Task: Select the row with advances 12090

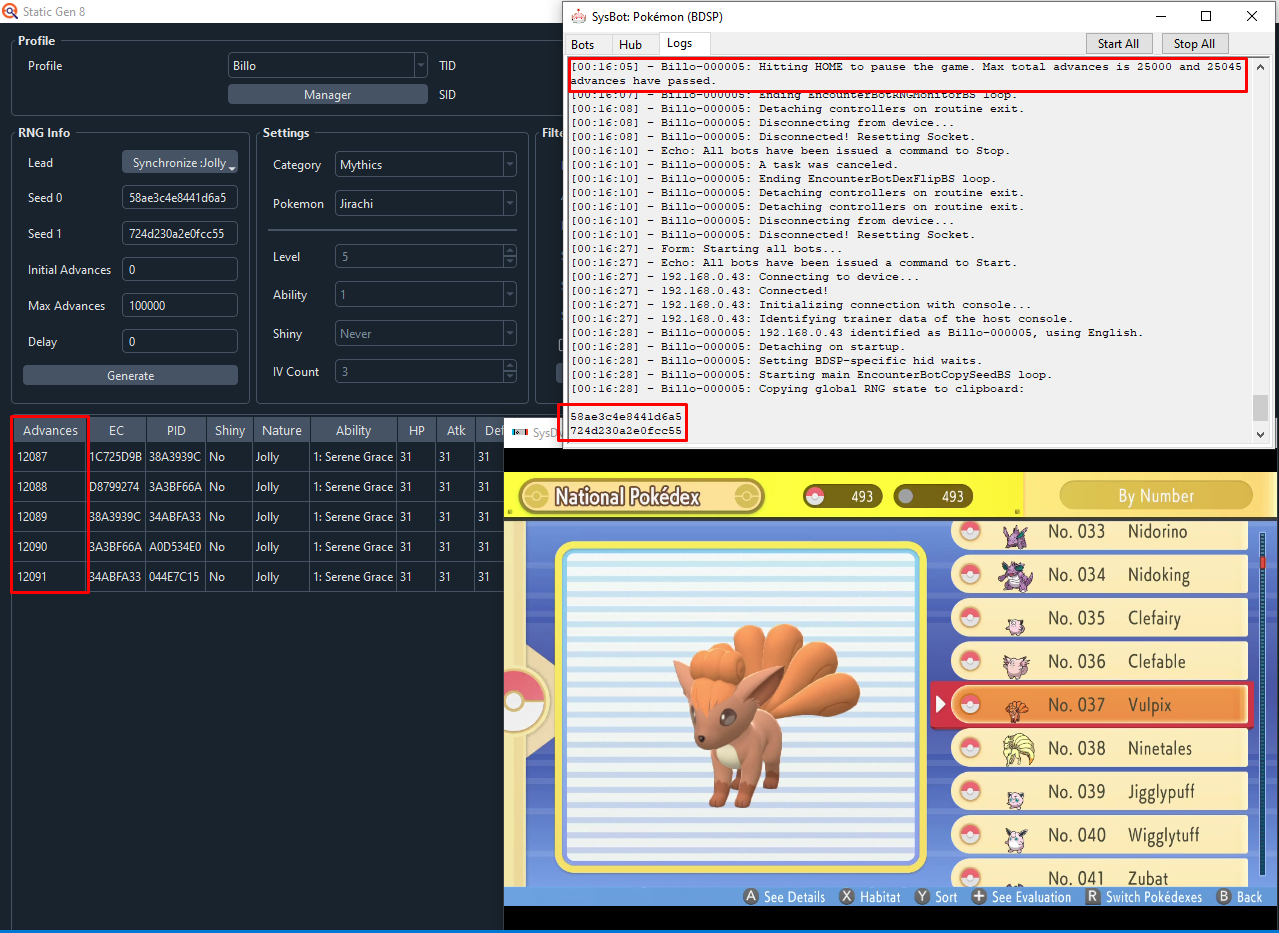Action: 257,547
